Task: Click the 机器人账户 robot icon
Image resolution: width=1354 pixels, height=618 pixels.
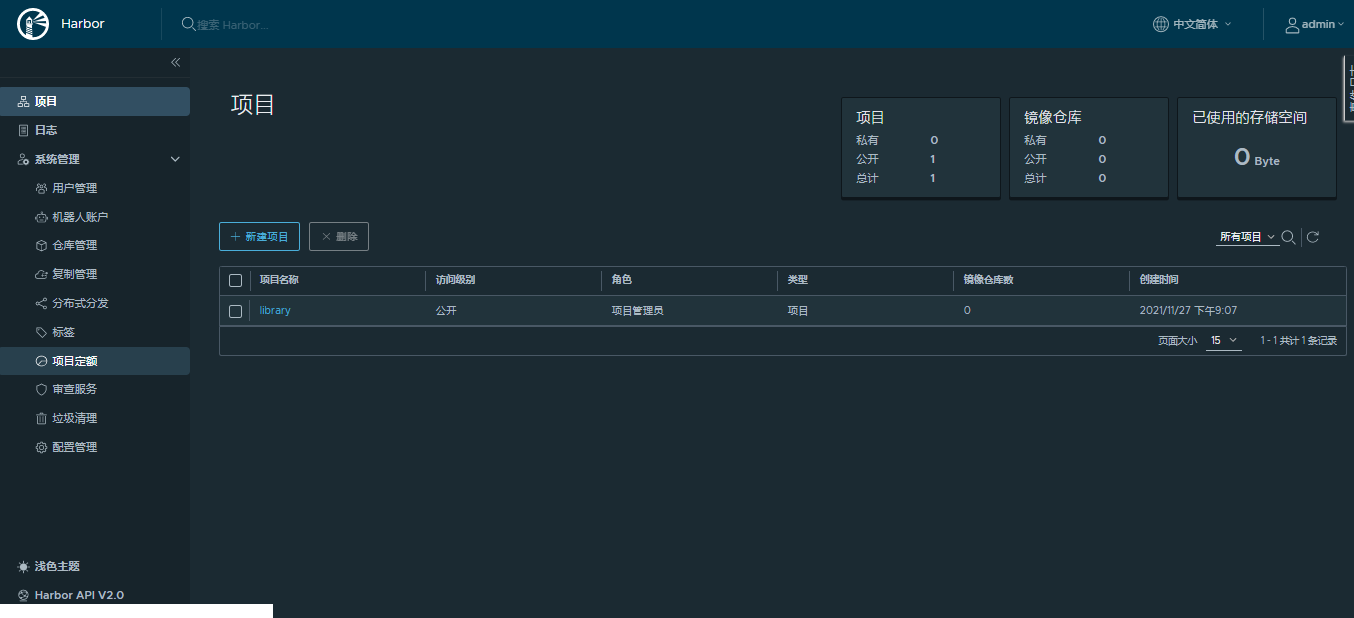Action: click(41, 217)
